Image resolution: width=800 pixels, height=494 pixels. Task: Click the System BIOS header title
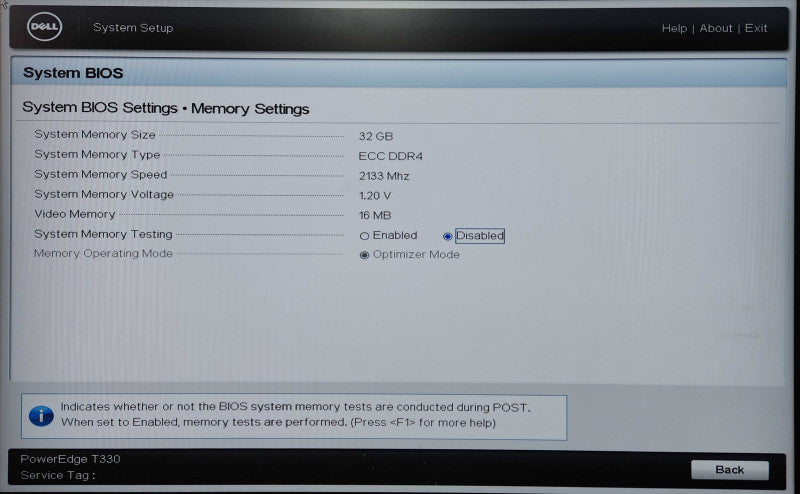(73, 73)
